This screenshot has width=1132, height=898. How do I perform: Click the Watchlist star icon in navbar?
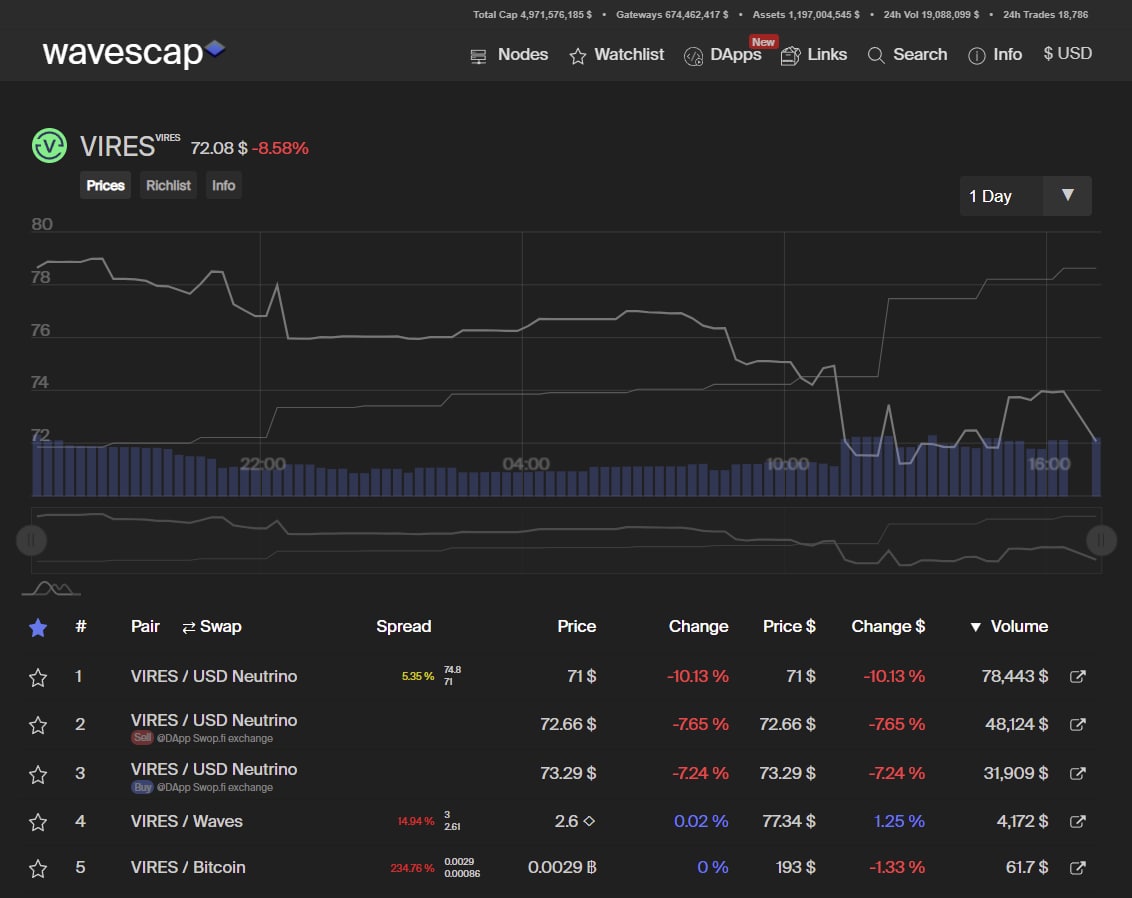coord(578,56)
